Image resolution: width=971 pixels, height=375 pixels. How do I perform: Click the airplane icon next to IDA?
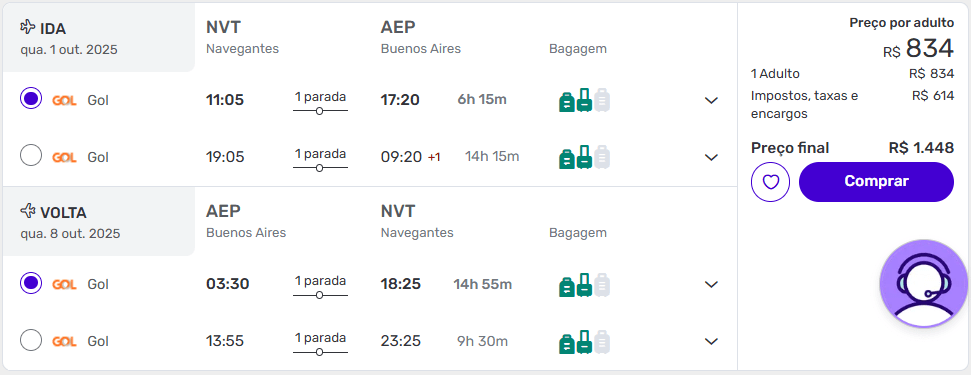pyautogui.click(x=28, y=27)
